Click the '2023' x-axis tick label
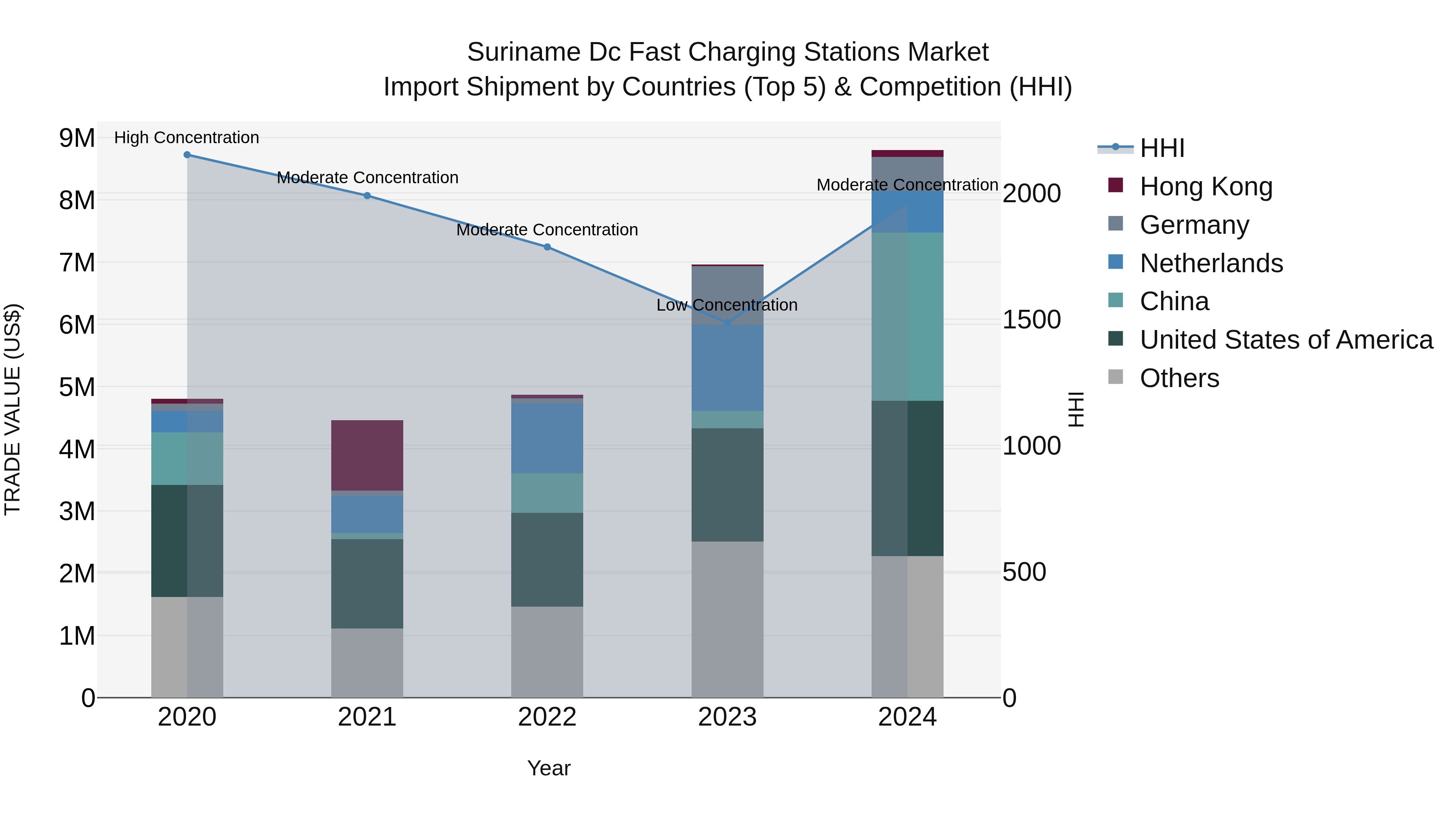Screen dimensions: 1456x819 (728, 717)
